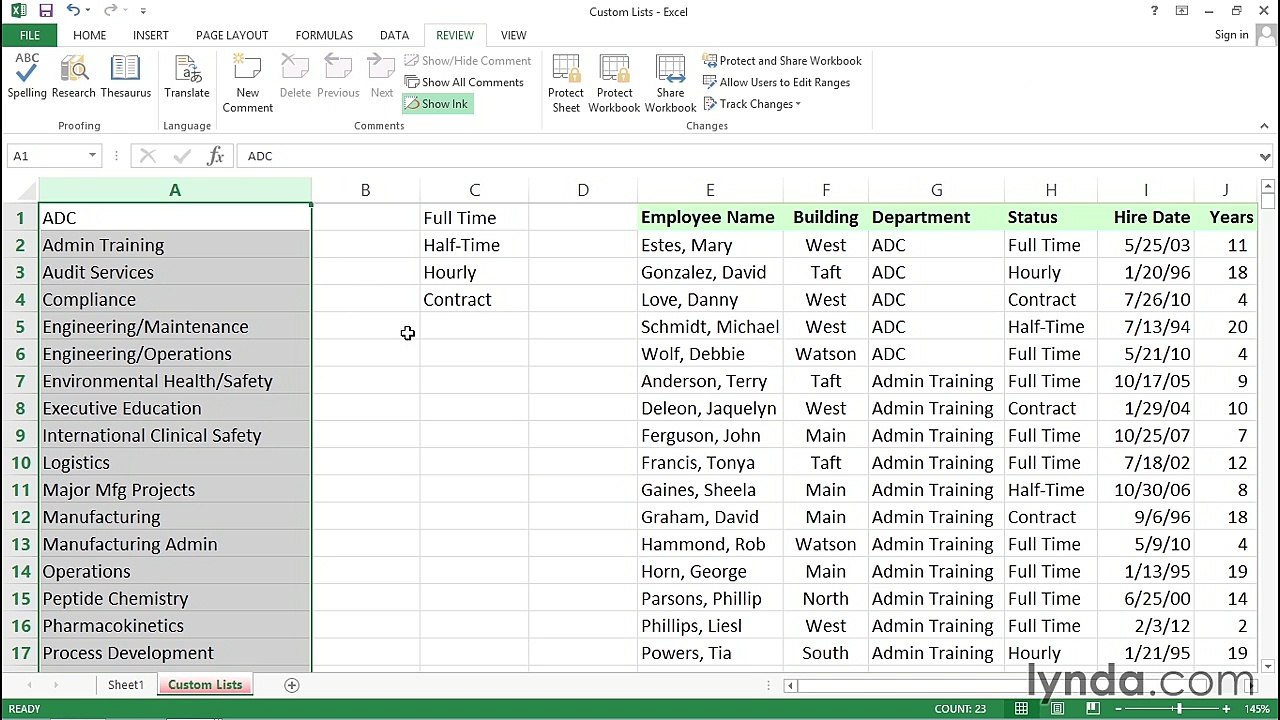Open Ribbon Display Options
The width and height of the screenshot is (1280, 720).
1182,11
